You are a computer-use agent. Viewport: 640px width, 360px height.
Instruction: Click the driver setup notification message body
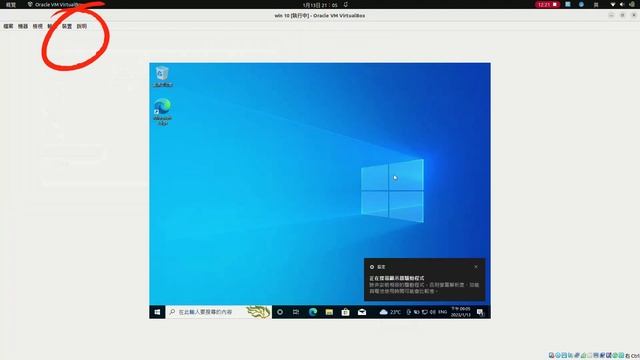(424, 284)
